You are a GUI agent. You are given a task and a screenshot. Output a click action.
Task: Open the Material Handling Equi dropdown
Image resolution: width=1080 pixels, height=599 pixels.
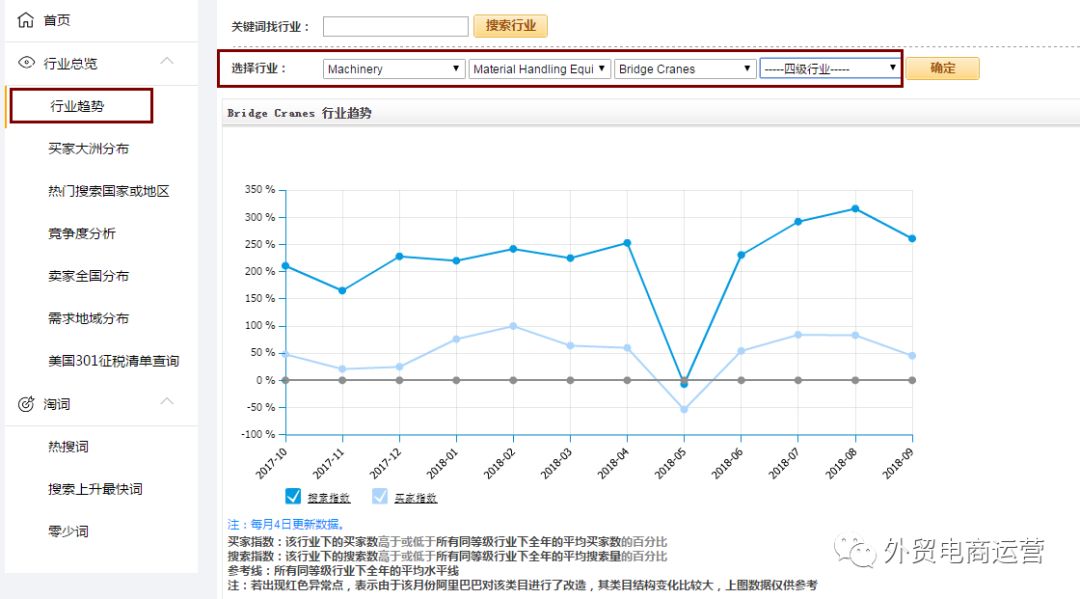(x=539, y=69)
